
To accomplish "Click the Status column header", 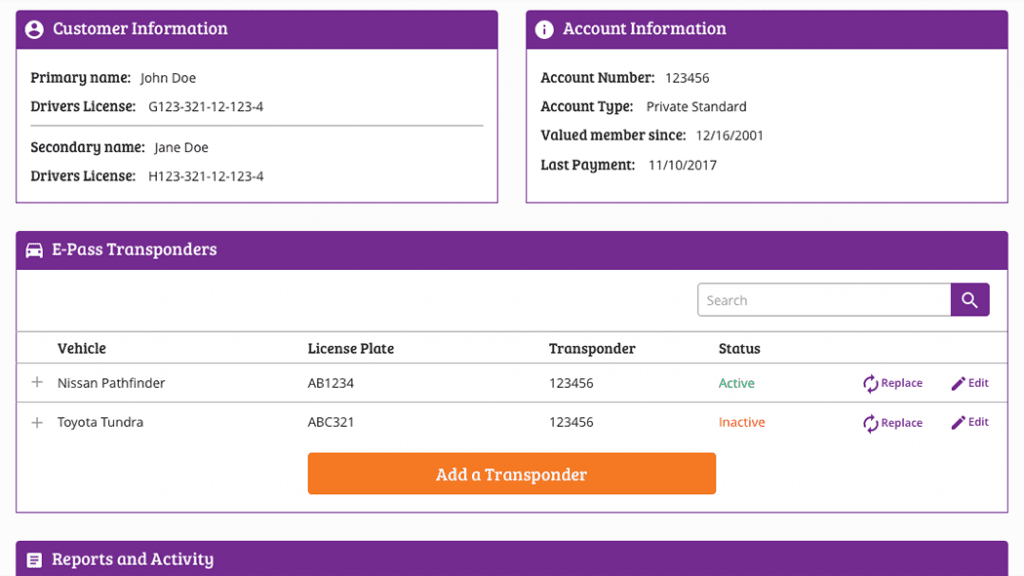I will (740, 348).
